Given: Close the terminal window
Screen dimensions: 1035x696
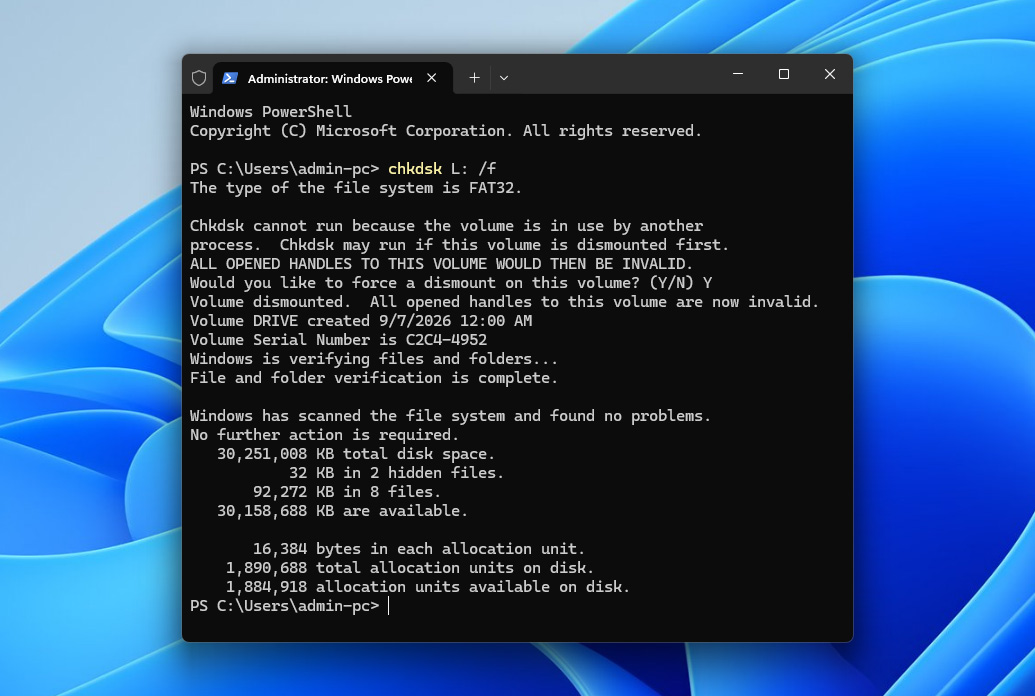Looking at the screenshot, I should [830, 74].
